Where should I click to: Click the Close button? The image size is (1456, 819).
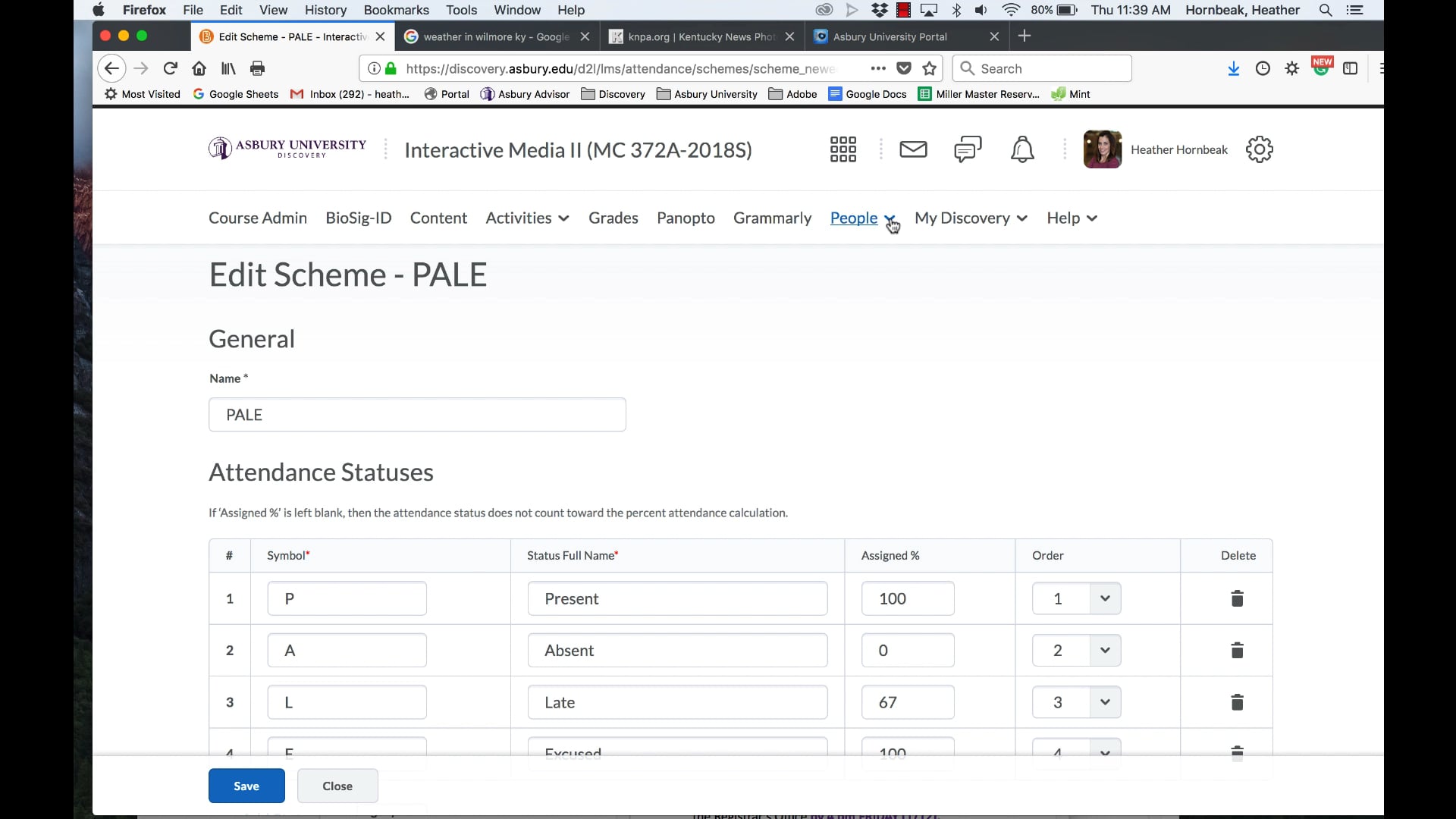coord(338,785)
